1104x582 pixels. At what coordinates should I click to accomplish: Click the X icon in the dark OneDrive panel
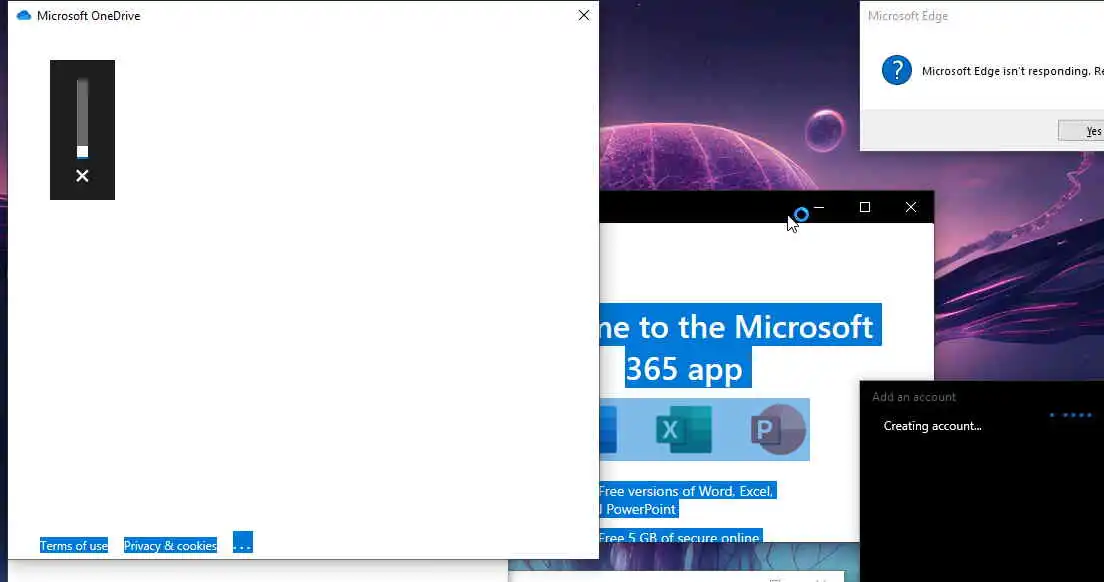click(x=82, y=176)
